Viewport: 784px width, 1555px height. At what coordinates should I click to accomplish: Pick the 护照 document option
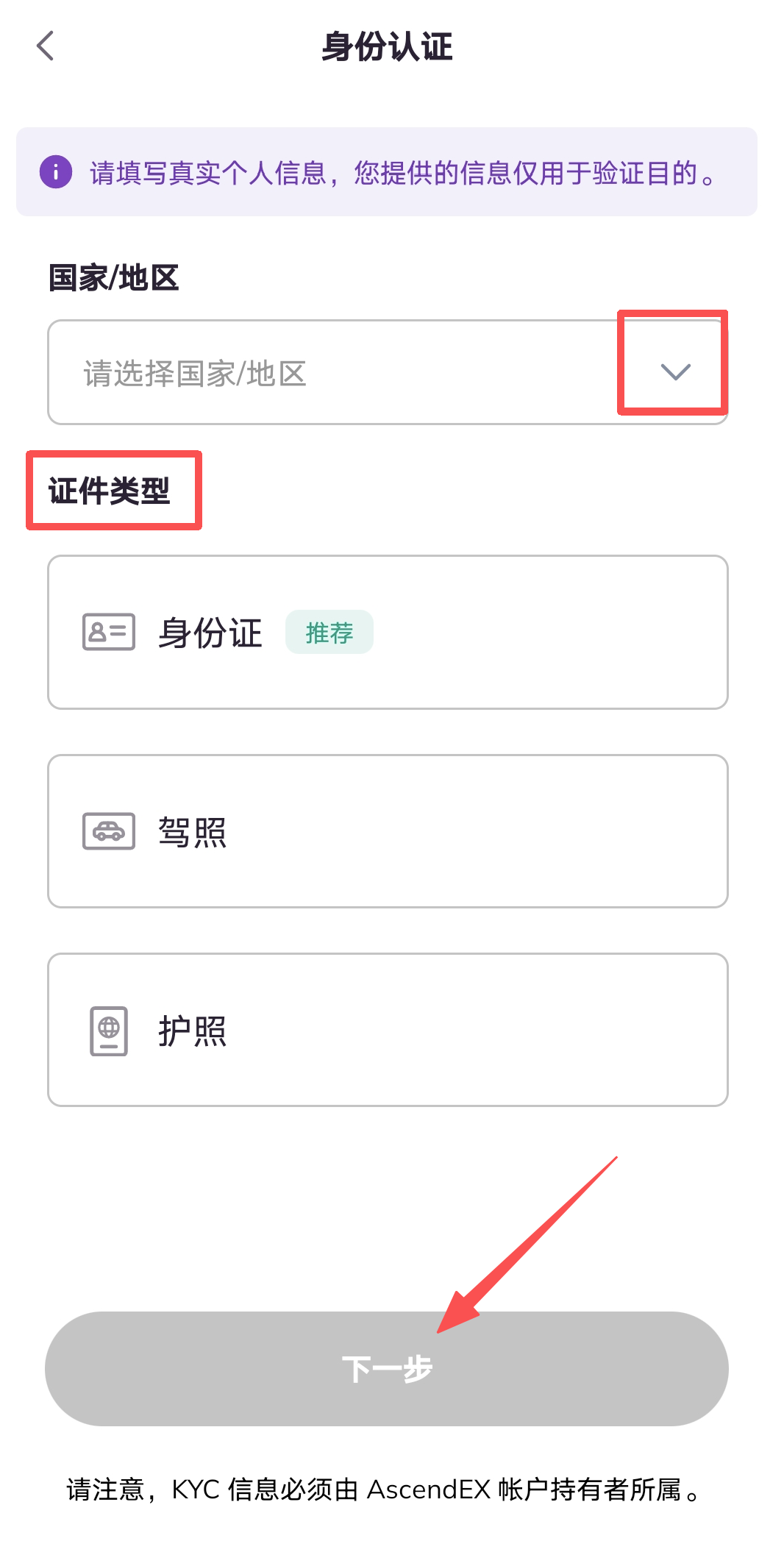pyautogui.click(x=388, y=1030)
